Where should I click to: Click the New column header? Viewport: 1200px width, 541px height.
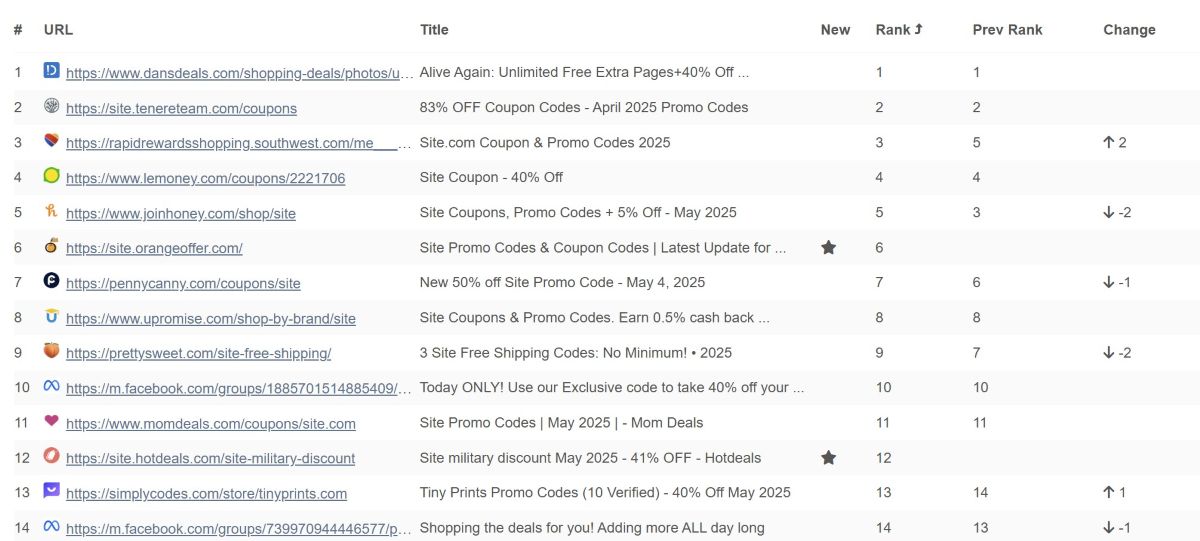tap(835, 30)
